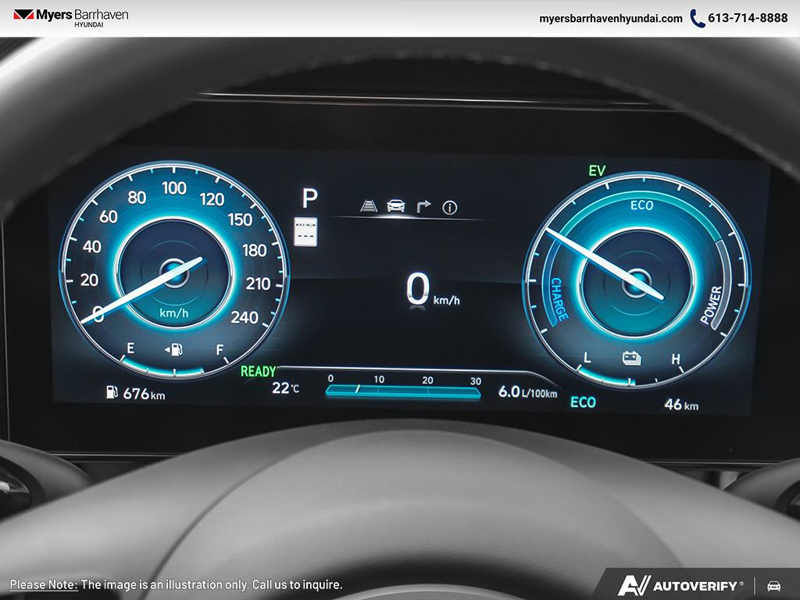Image resolution: width=800 pixels, height=600 pixels.
Task: Open the information circle icon
Action: (450, 208)
